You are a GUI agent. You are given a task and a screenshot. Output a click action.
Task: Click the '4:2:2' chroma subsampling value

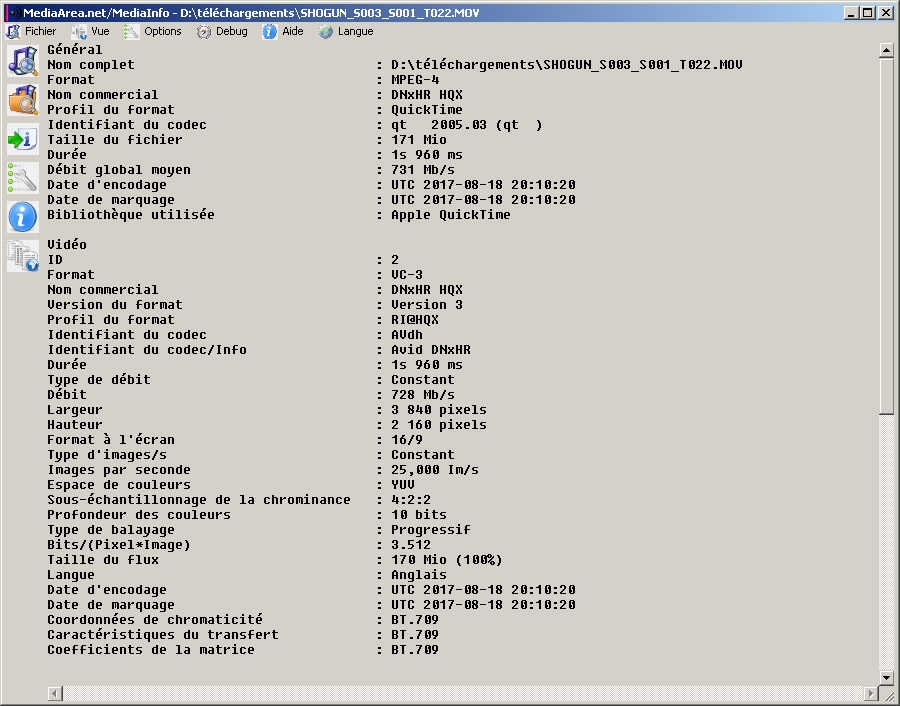pyautogui.click(x=410, y=500)
